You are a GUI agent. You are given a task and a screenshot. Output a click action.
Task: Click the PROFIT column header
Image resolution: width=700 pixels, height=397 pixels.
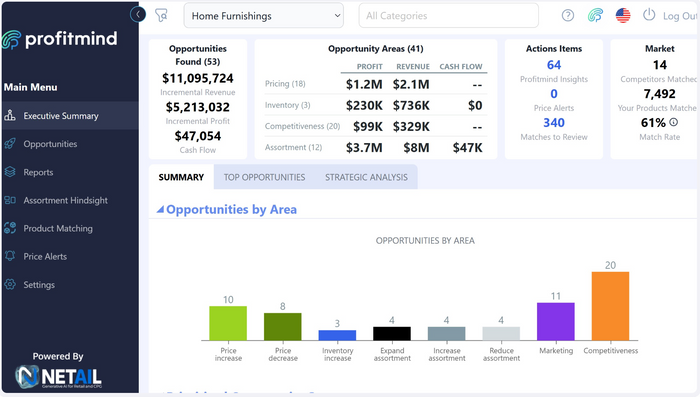pyautogui.click(x=370, y=67)
